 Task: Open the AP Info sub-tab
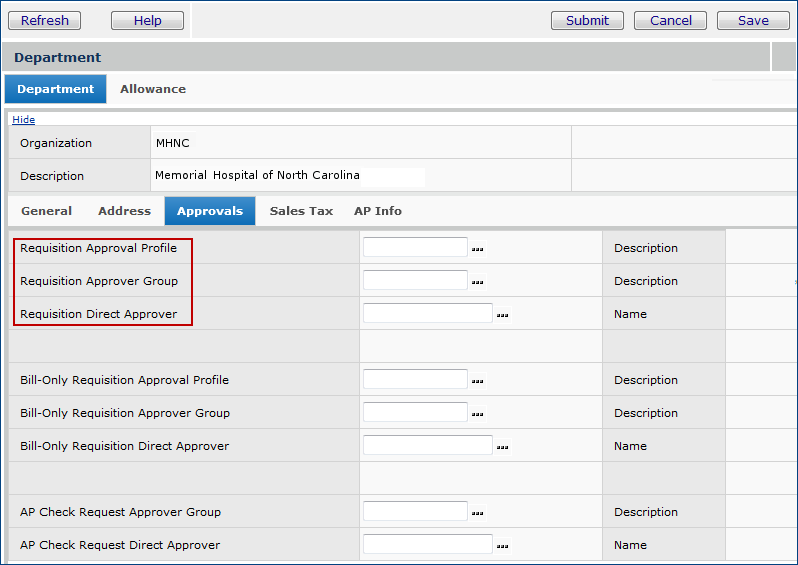point(378,211)
